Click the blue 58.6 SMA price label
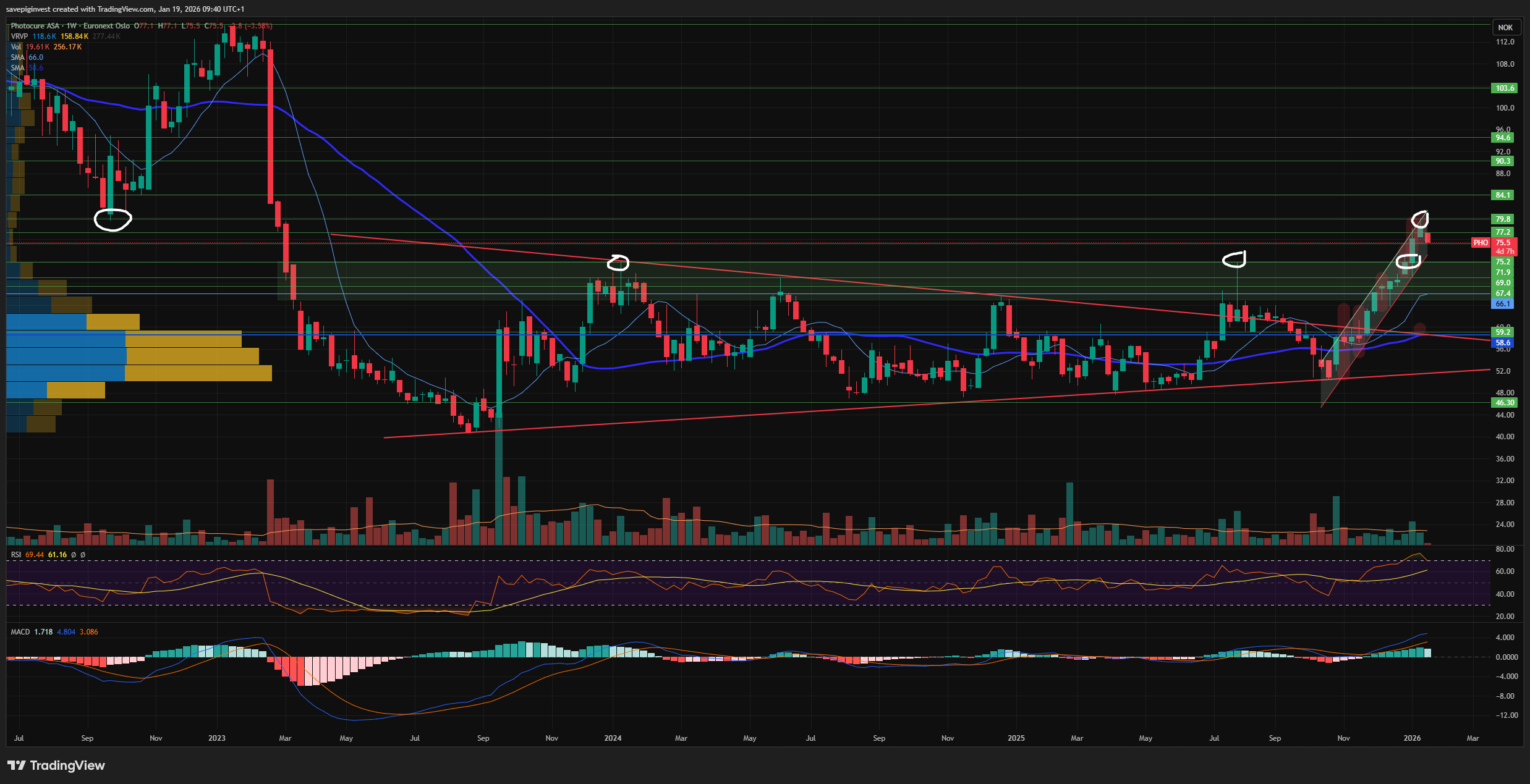 point(1503,343)
